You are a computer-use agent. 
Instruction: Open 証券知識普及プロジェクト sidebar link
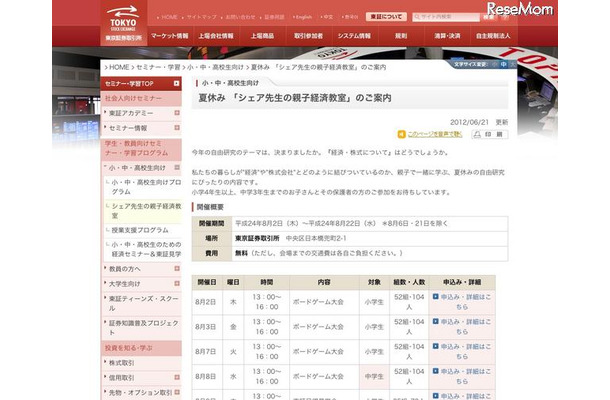coord(143,328)
